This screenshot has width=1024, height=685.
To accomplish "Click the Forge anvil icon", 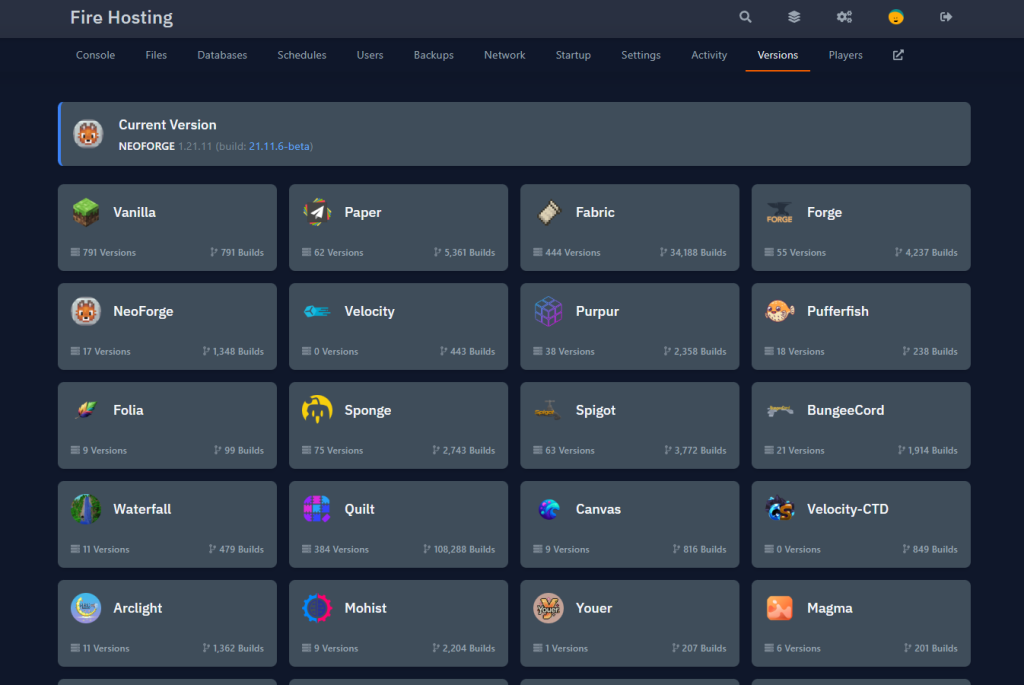I will [778, 212].
